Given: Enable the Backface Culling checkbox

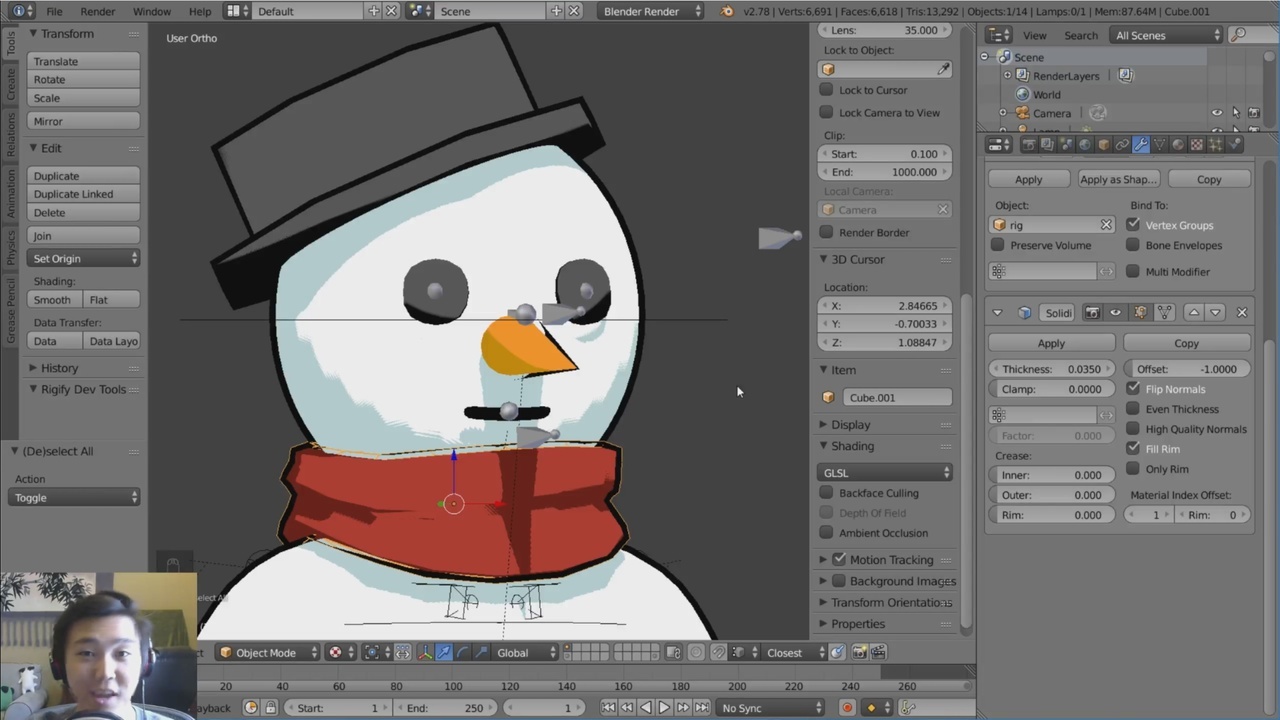Looking at the screenshot, I should [x=827, y=493].
